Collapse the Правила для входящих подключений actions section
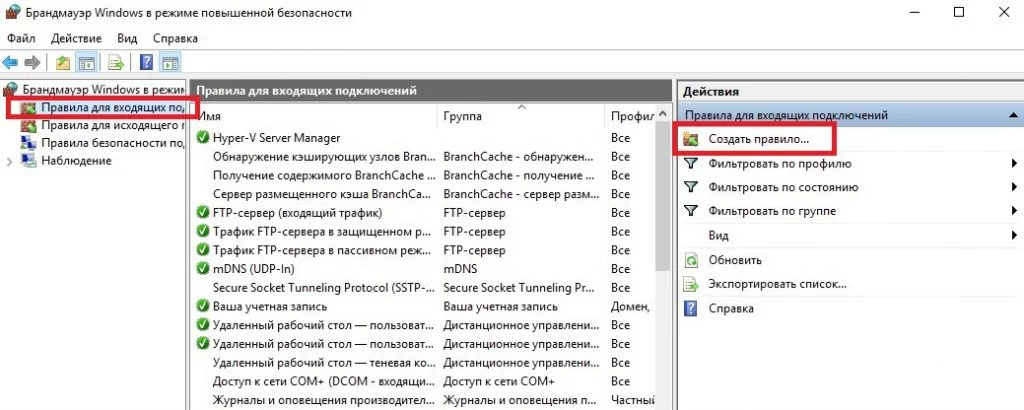1024x410 pixels. (x=1013, y=115)
